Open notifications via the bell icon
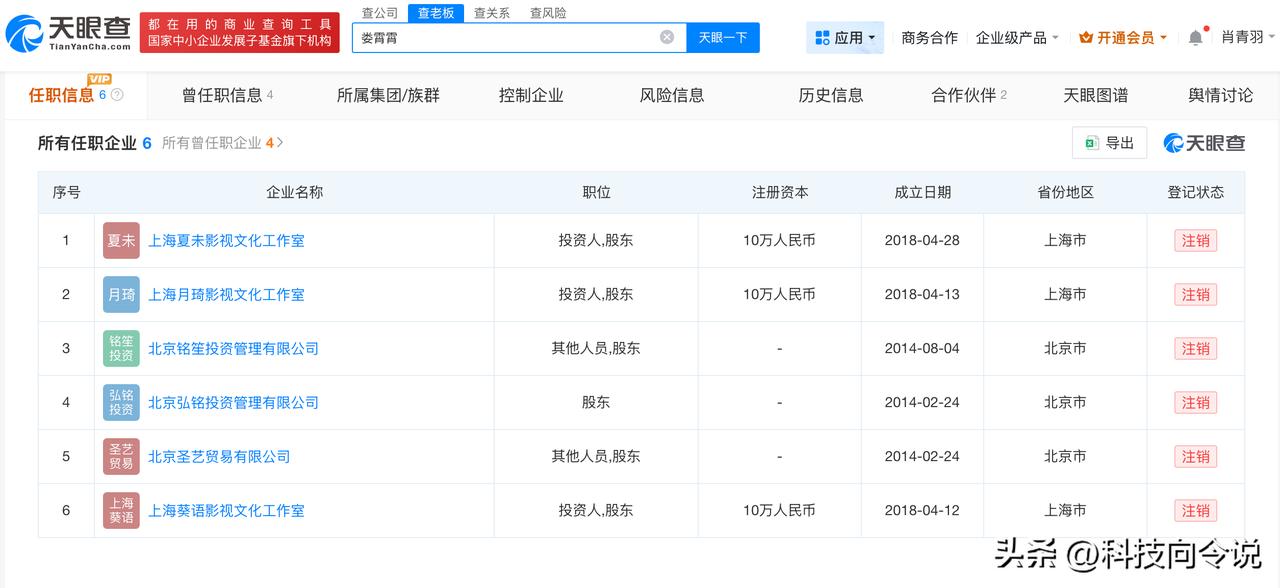 (x=1196, y=36)
